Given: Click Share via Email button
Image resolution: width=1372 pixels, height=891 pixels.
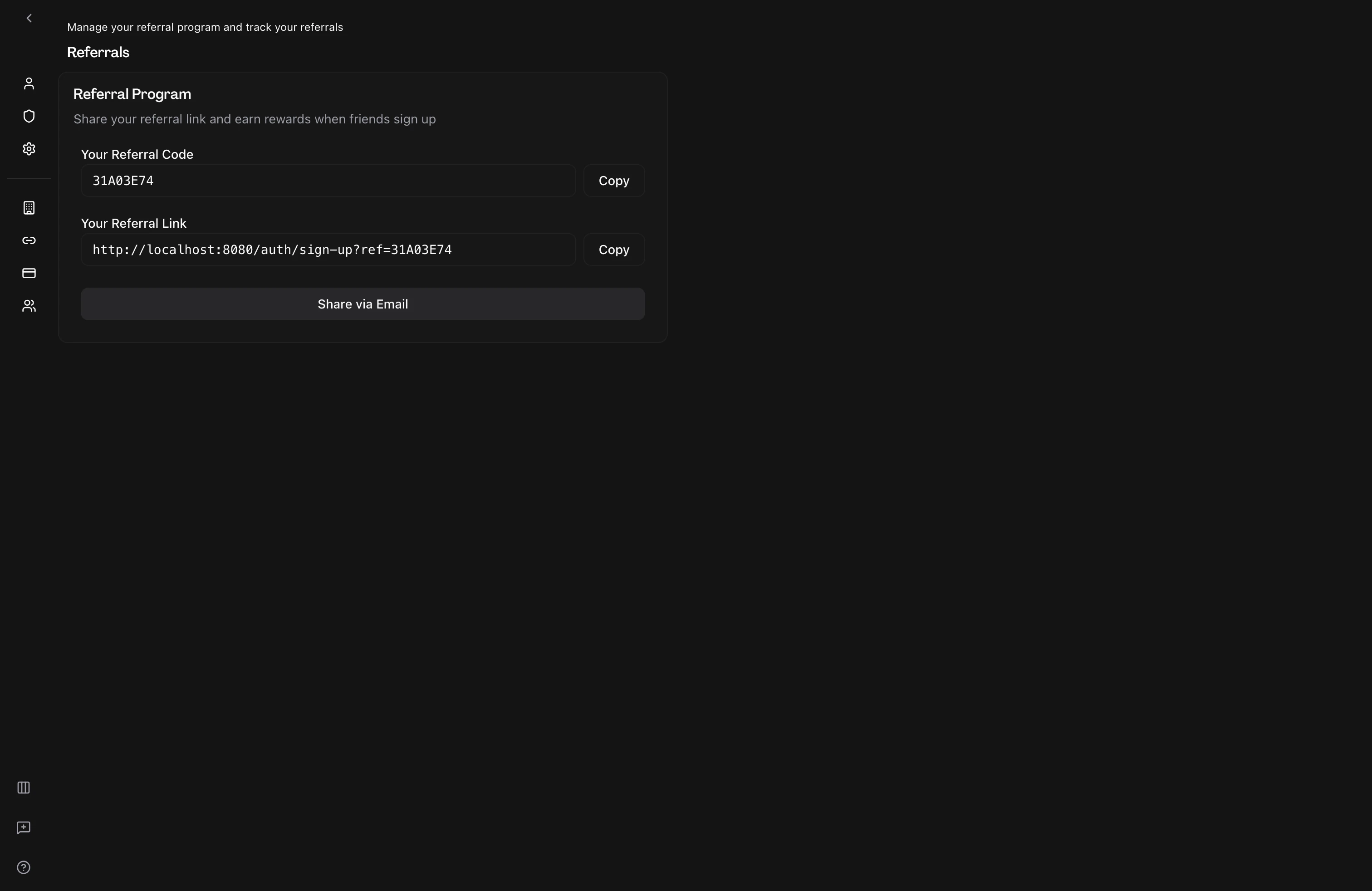Looking at the screenshot, I should (363, 304).
